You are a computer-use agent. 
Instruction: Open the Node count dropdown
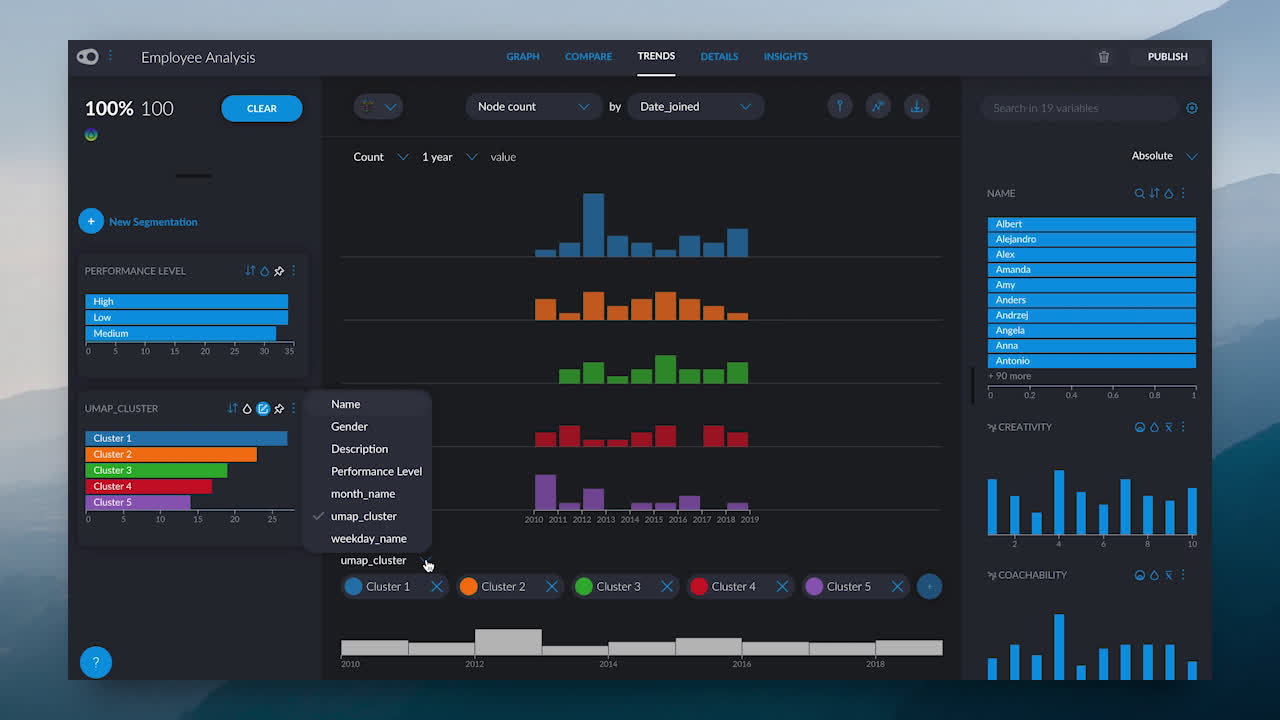[x=533, y=106]
